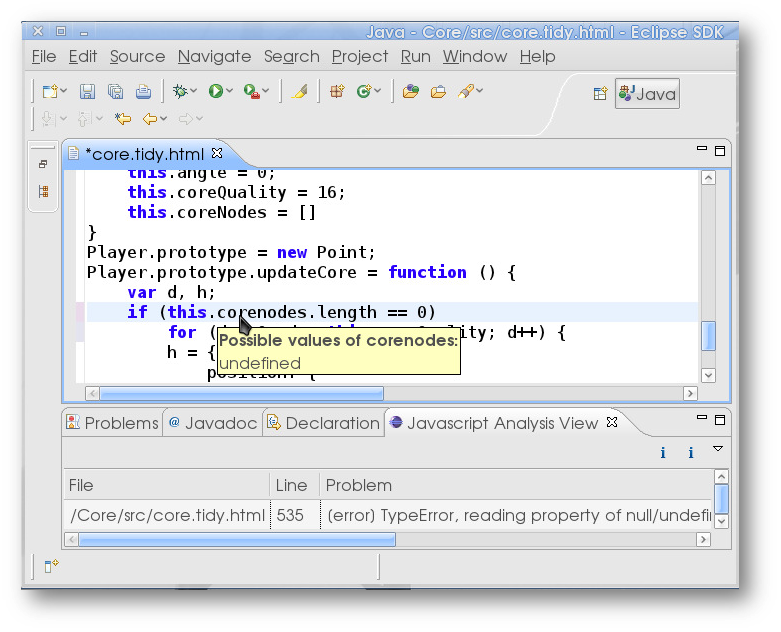Image resolution: width=781 pixels, height=632 pixels.
Task: Click the Back navigation arrow
Action: click(150, 119)
